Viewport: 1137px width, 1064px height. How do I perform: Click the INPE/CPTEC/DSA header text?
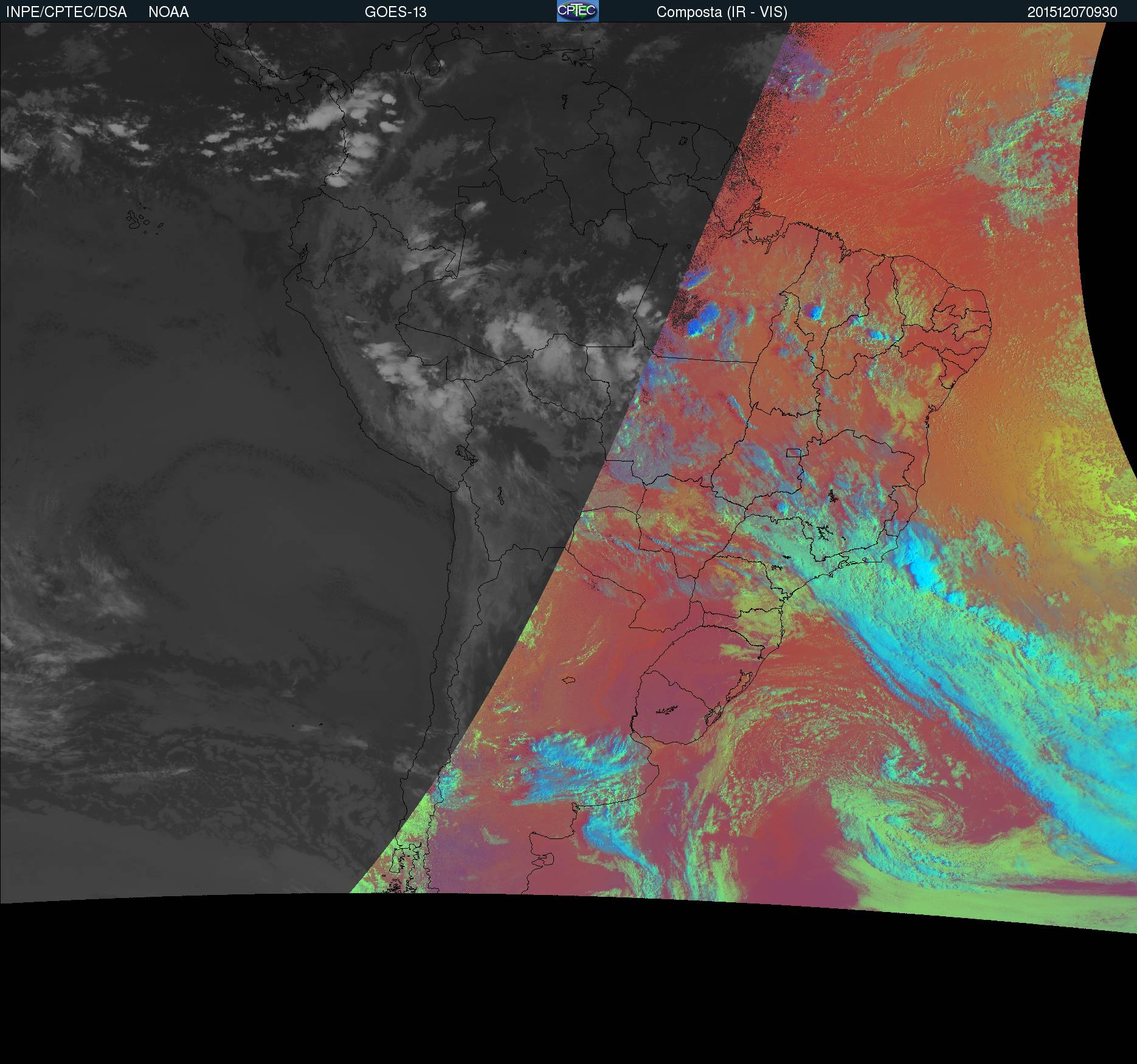[x=66, y=12]
